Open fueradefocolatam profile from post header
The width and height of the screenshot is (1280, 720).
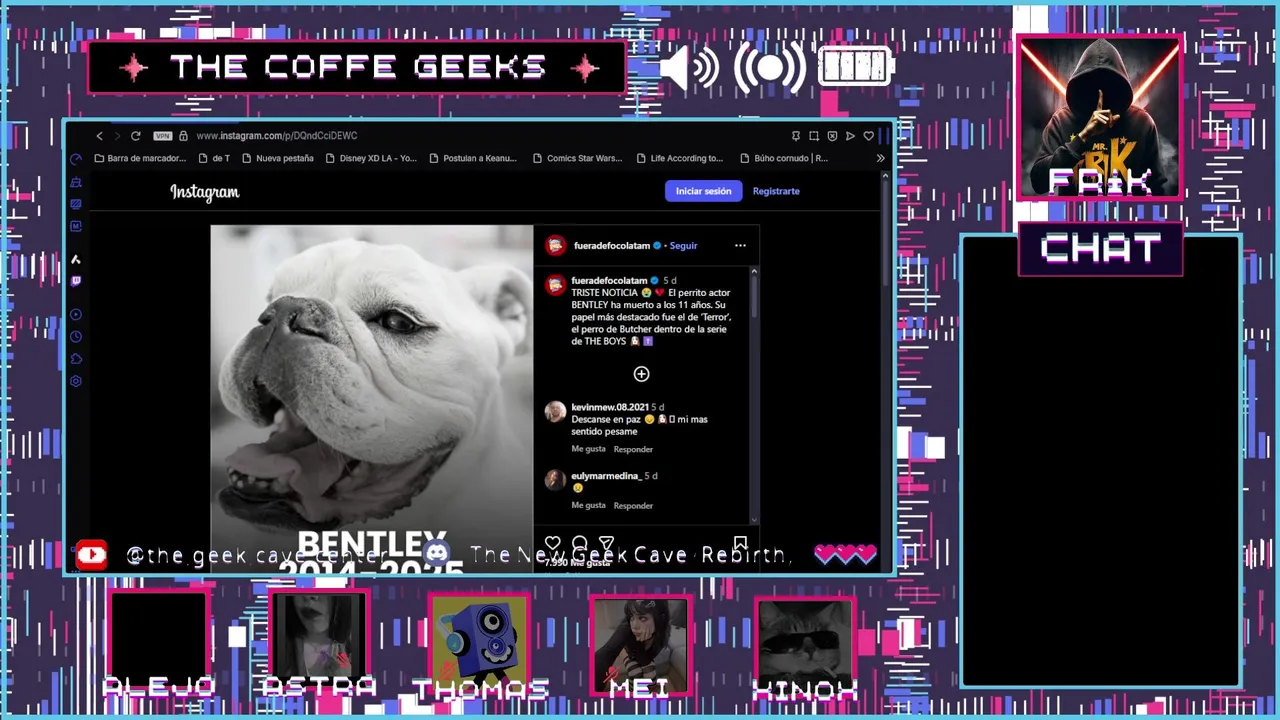coord(611,246)
